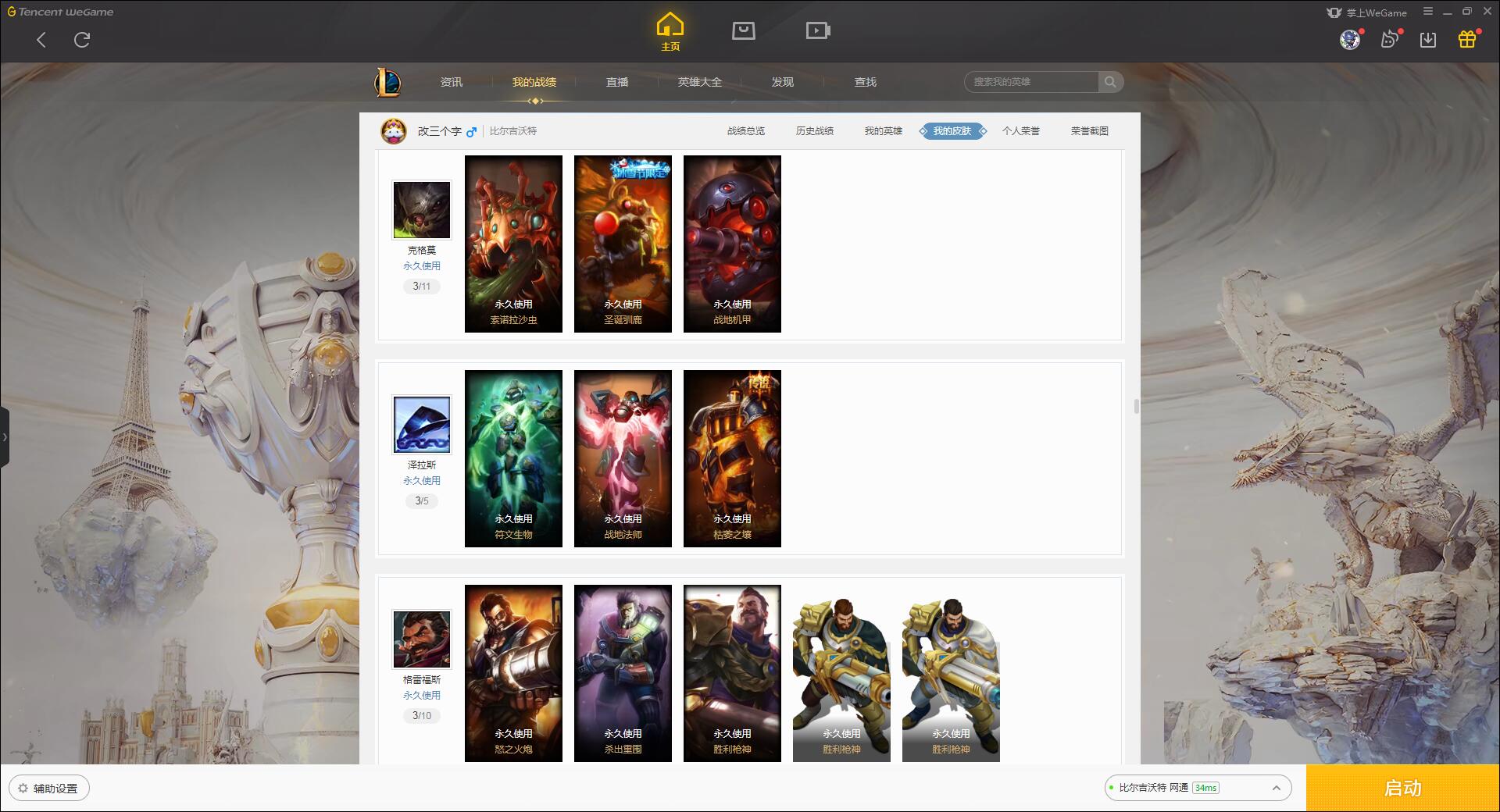Open the hamburger main menu icon
Screen dimensions: 1500x812
1428,12
